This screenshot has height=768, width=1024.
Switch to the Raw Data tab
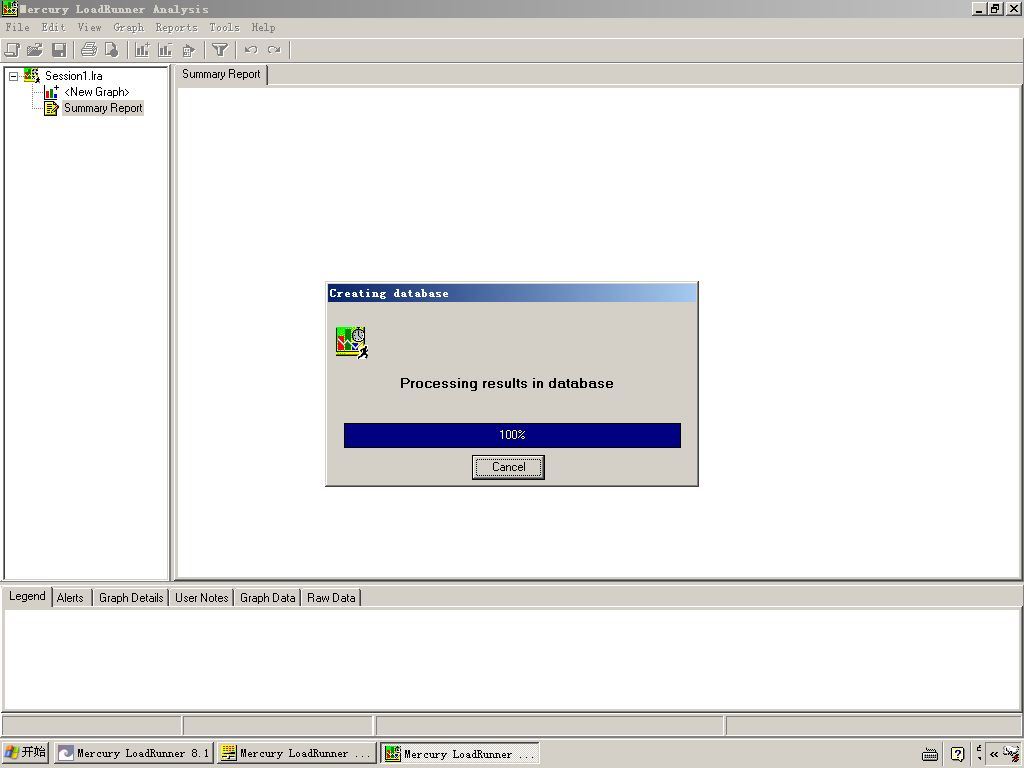pos(331,598)
